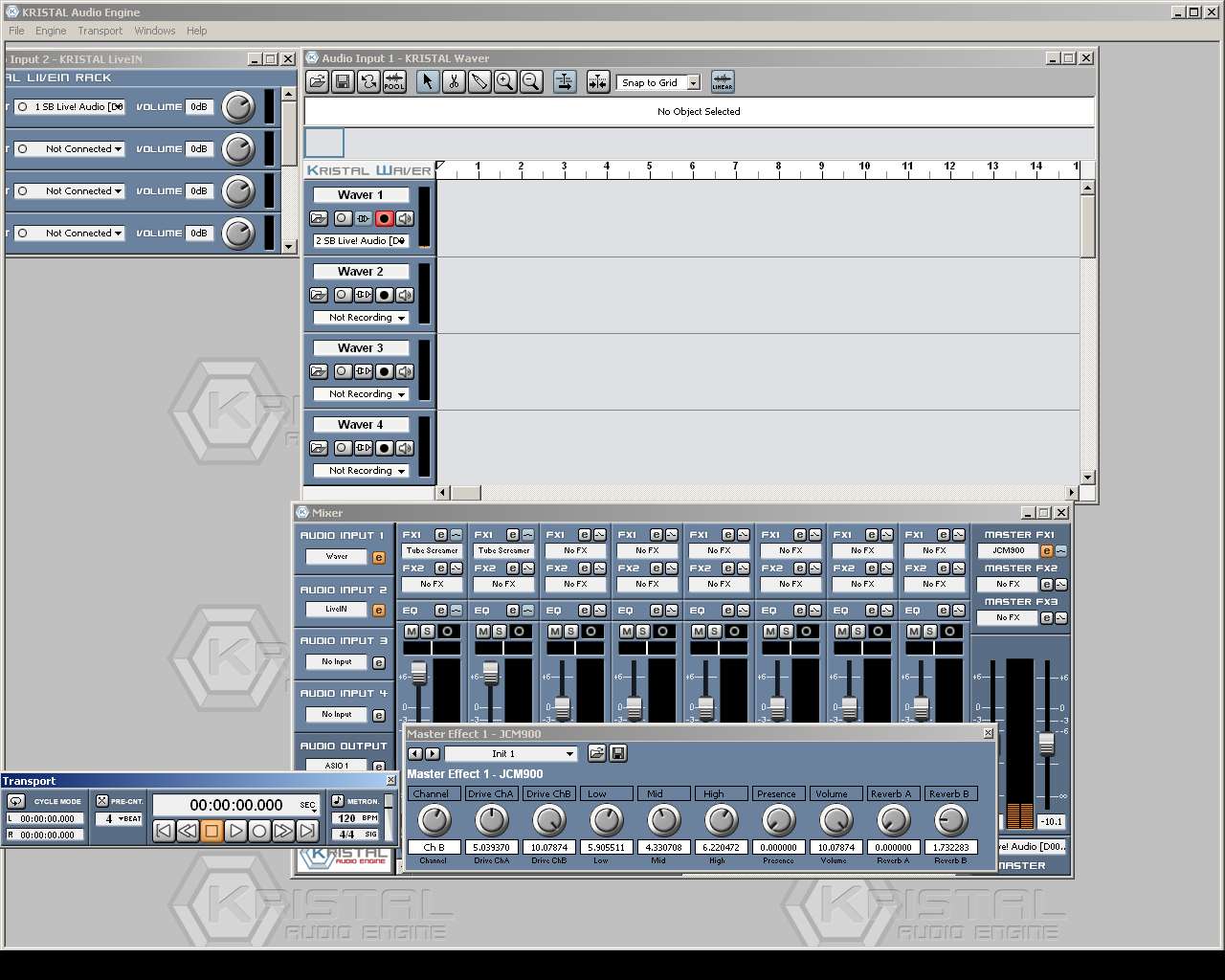Click the refresh arrows icon in Waver toolbar
Screen dimensions: 1225x980
[x=368, y=82]
